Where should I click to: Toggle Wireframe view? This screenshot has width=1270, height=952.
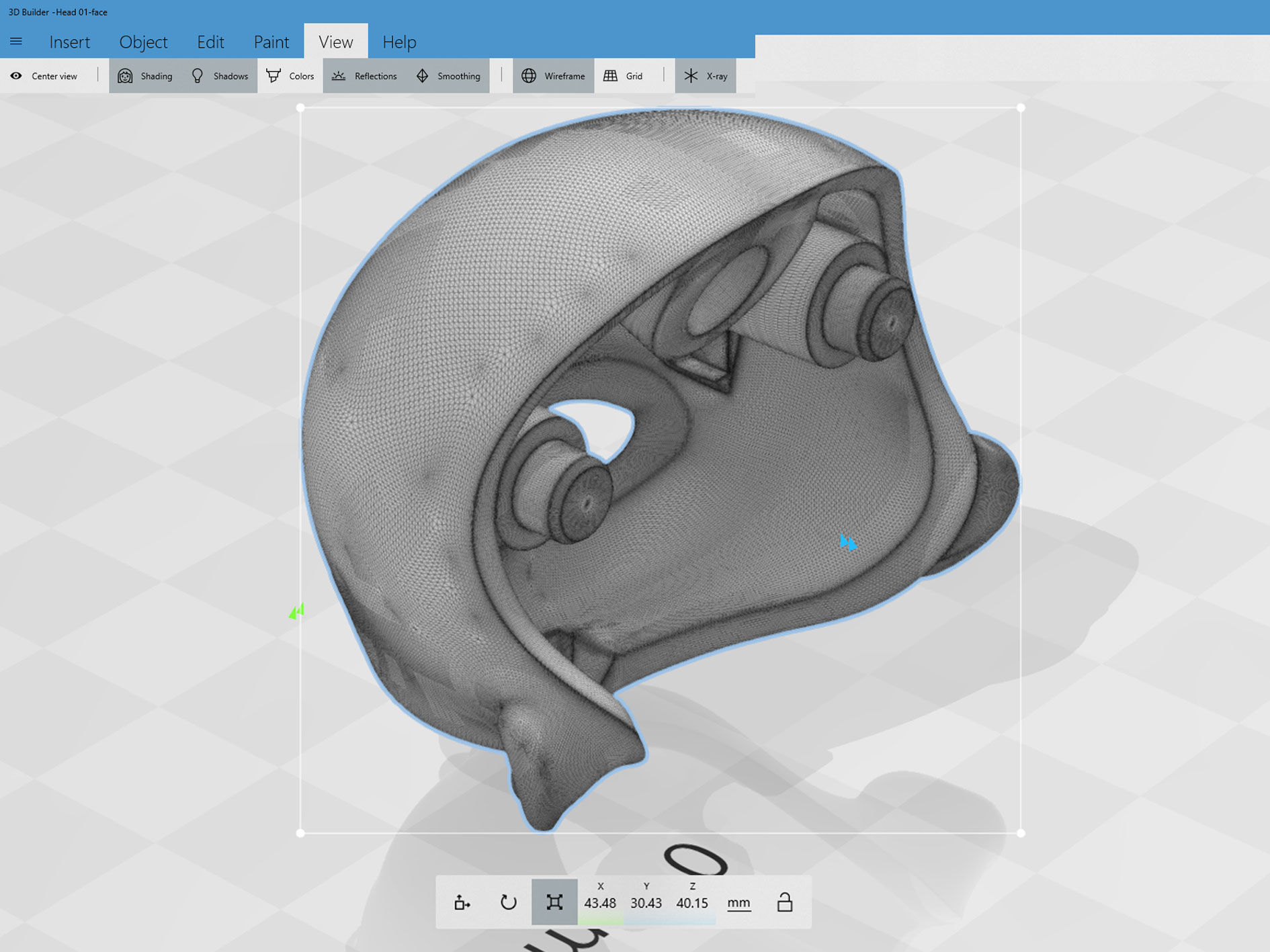[554, 76]
